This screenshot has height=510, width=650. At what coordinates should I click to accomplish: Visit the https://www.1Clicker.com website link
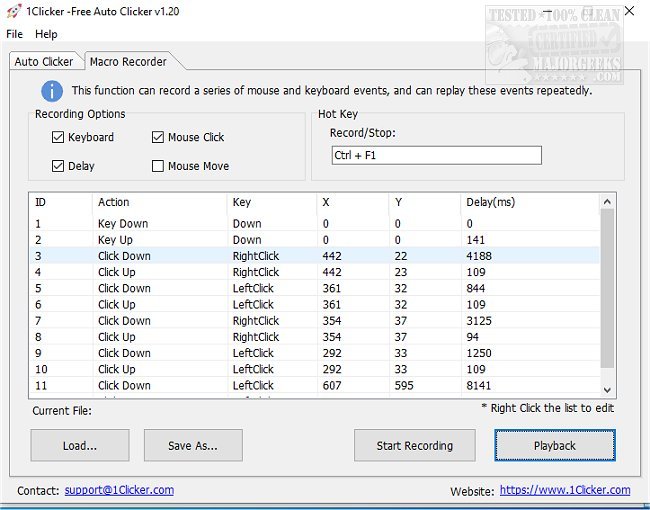[x=564, y=490]
